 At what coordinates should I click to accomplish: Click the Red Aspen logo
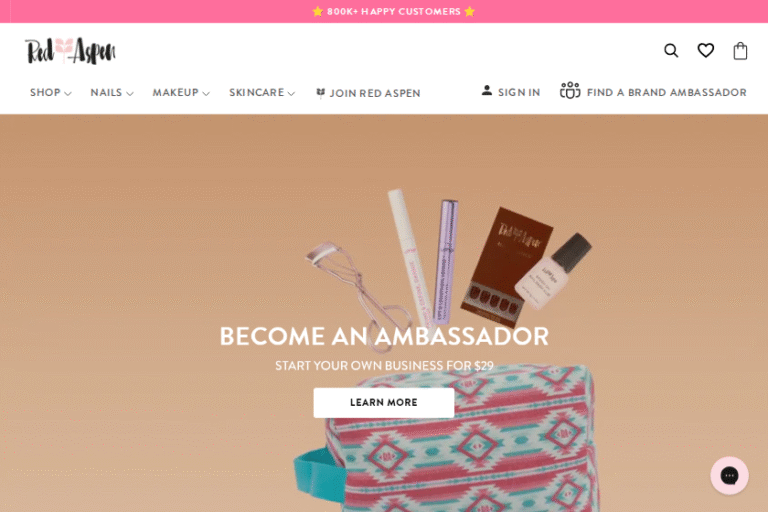click(71, 50)
